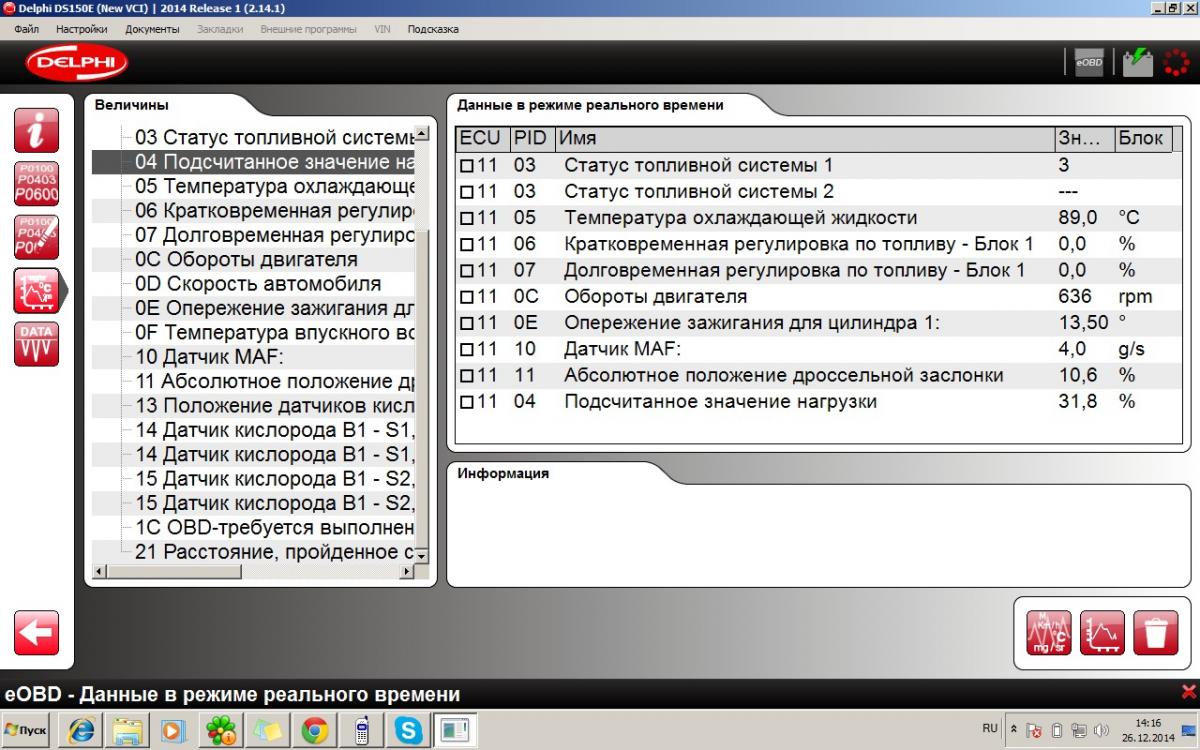Toggle checkbox for Подсчитанное значение нагрузки row
Image resolution: width=1200 pixels, height=750 pixels.
(465, 402)
